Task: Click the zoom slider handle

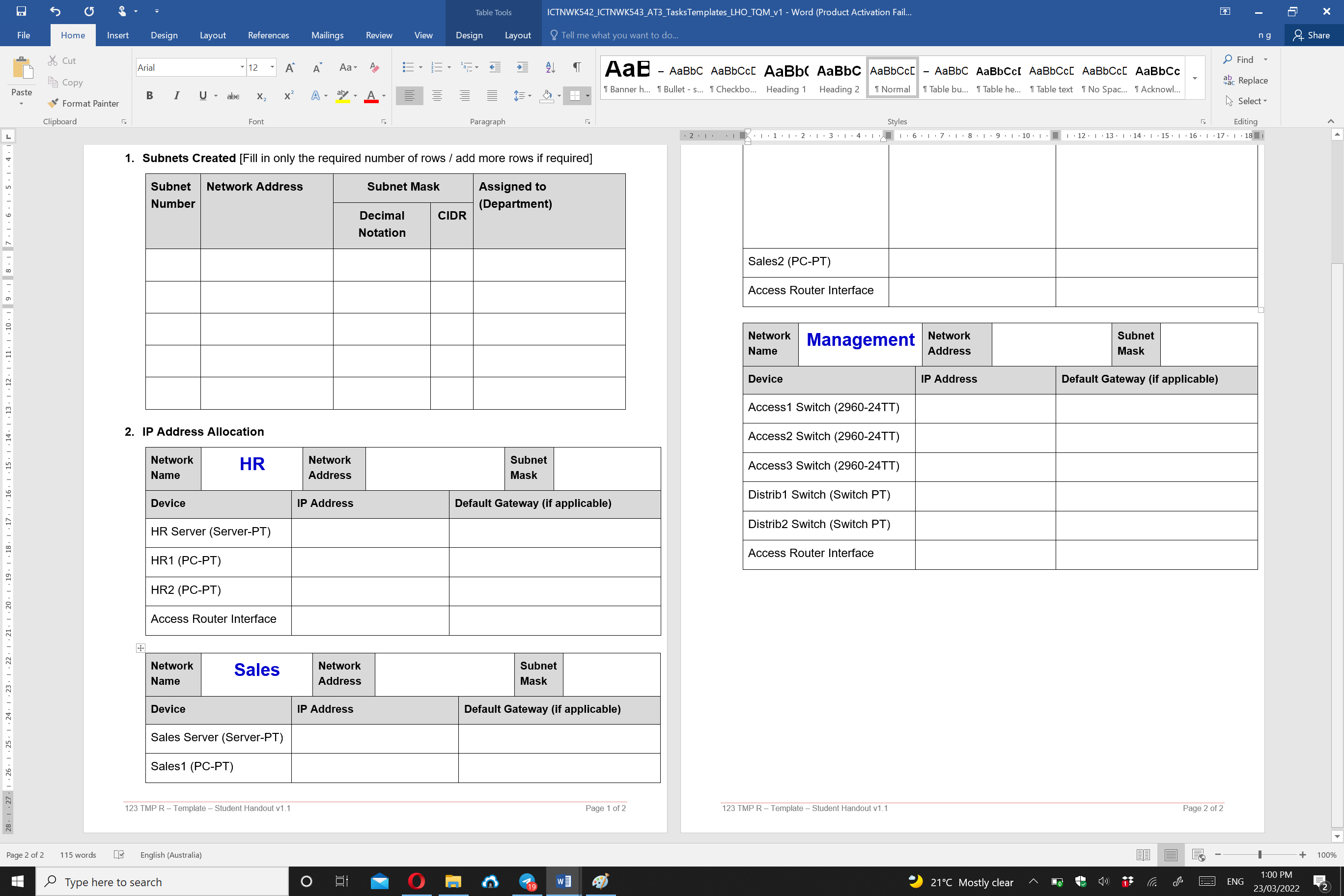Action: [x=1260, y=855]
